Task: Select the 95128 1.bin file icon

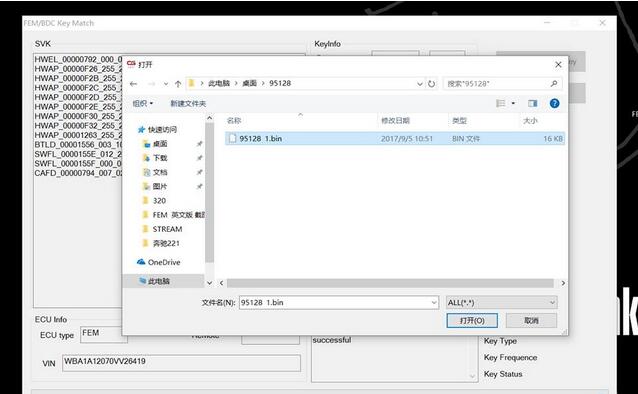Action: pyautogui.click(x=232, y=138)
